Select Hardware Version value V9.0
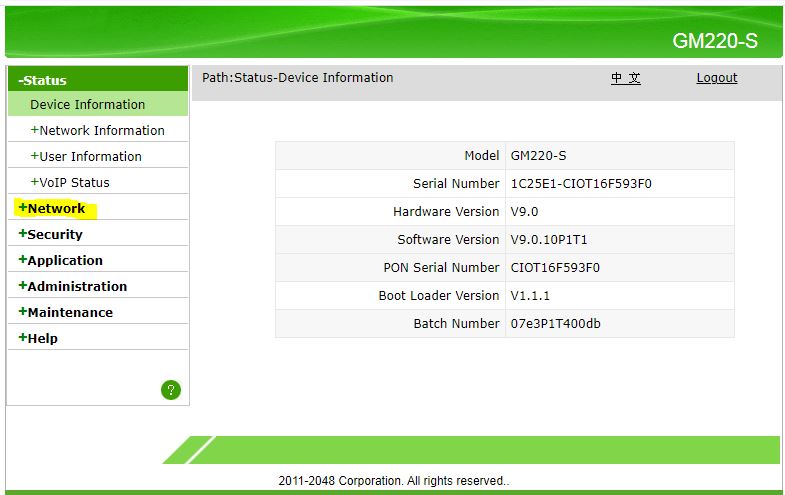785x495 pixels. (x=524, y=212)
